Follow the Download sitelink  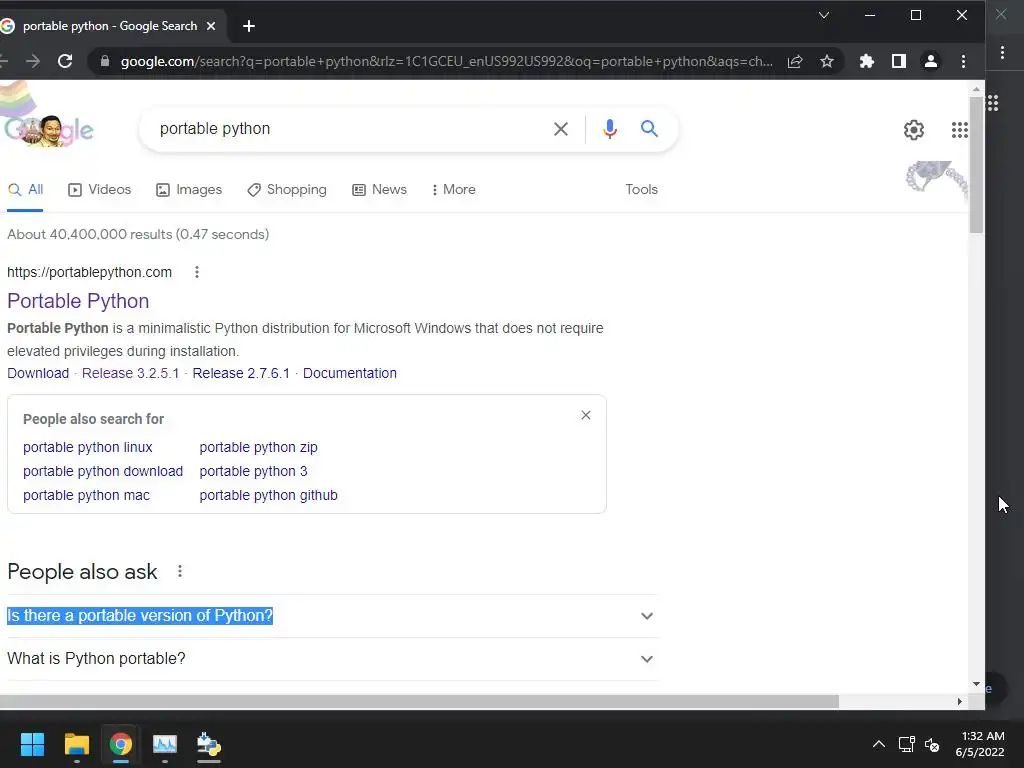click(38, 374)
